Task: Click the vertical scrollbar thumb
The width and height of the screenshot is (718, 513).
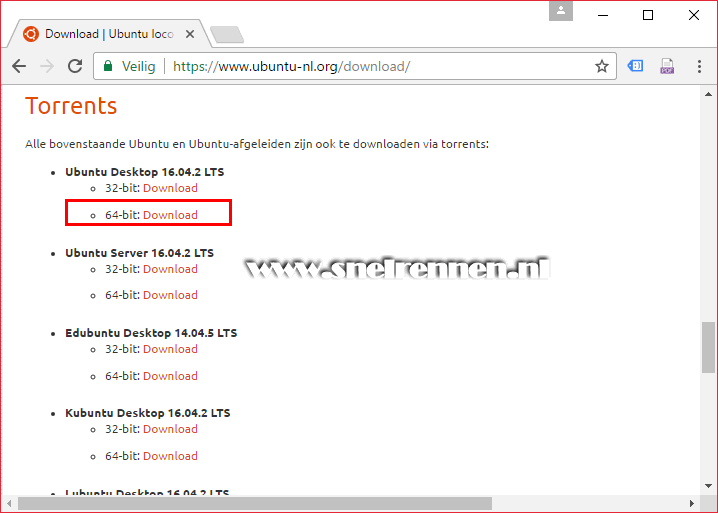Action: point(708,347)
